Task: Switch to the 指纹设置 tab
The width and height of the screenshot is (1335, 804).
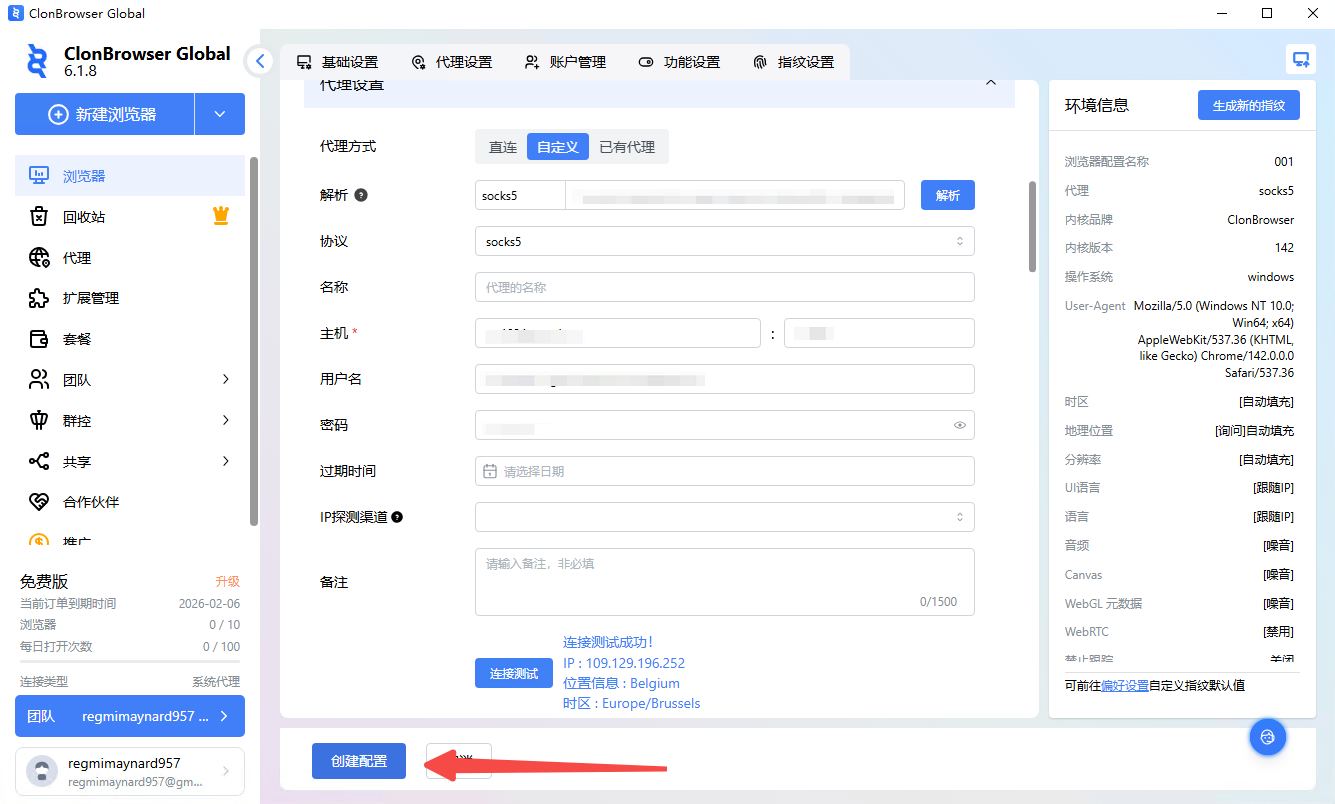Action: point(794,62)
